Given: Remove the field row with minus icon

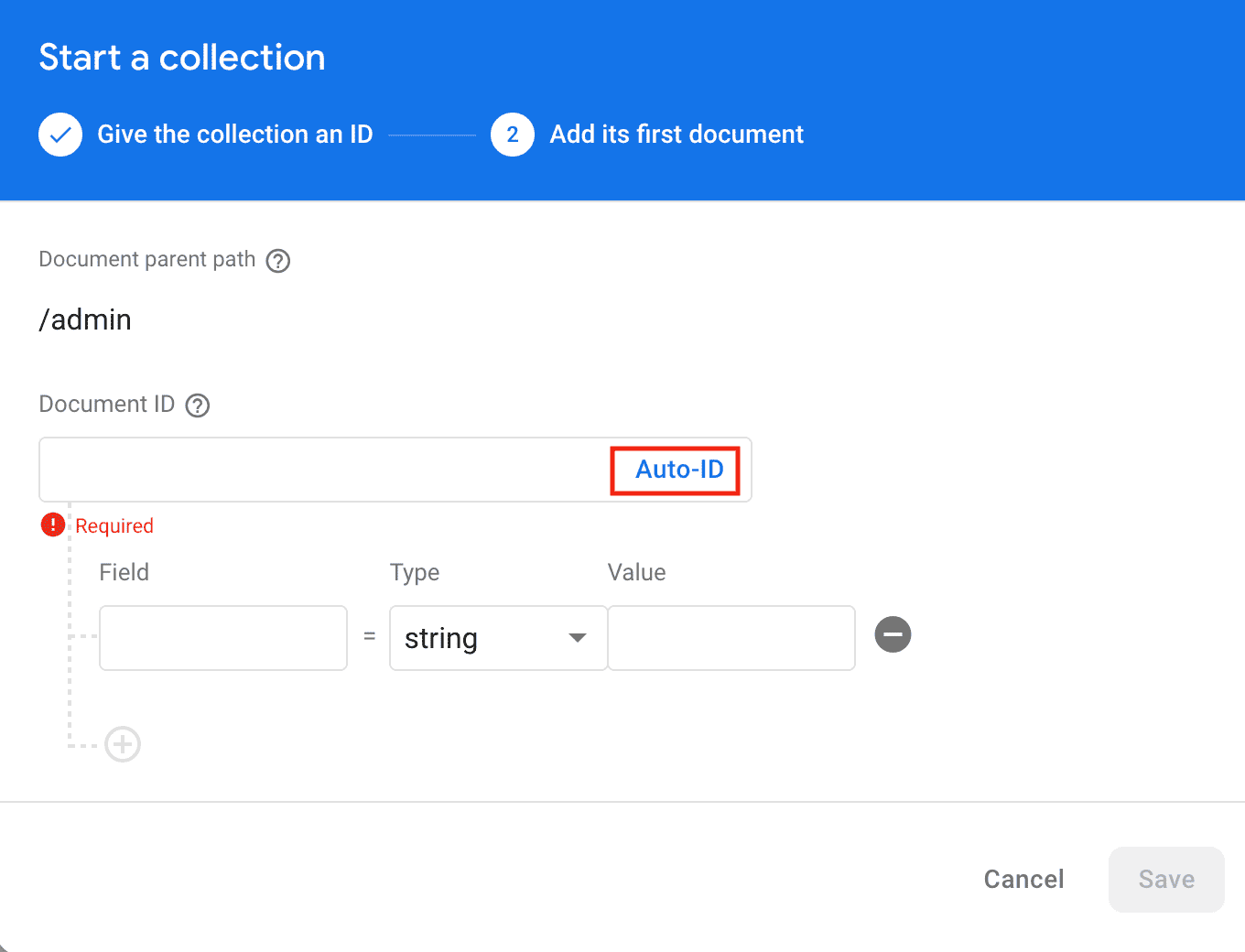Looking at the screenshot, I should [893, 634].
